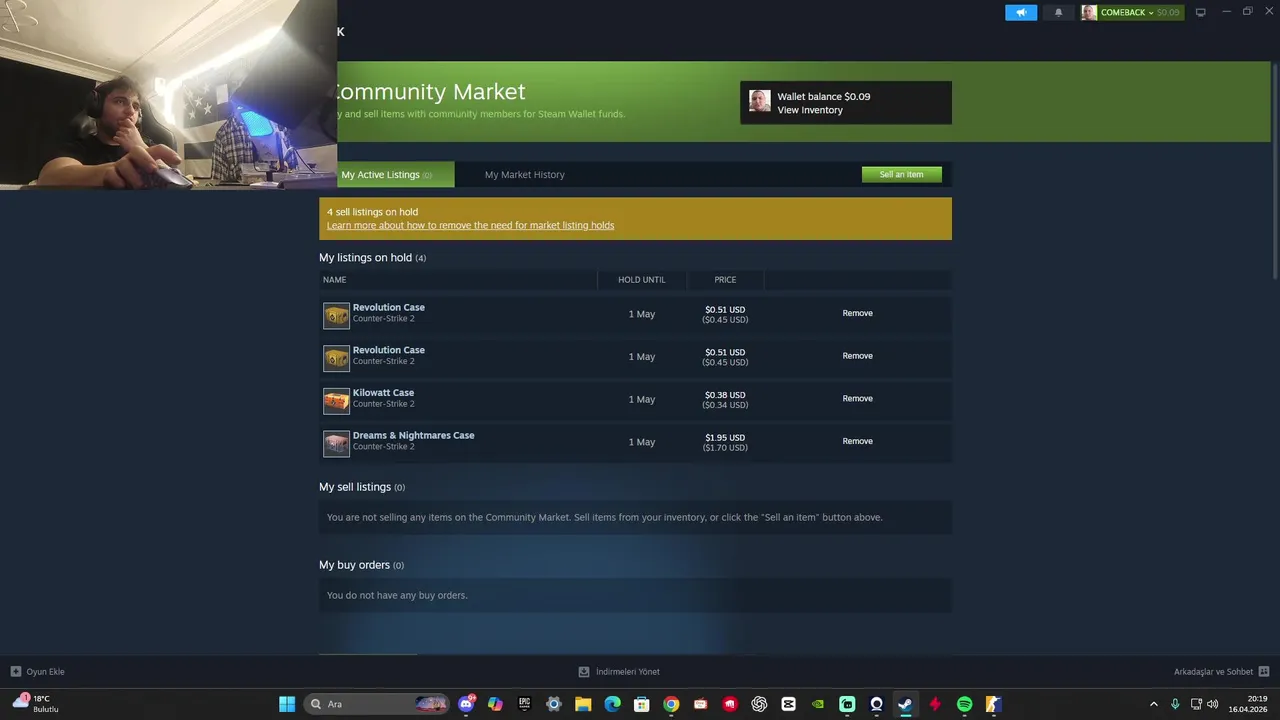The width and height of the screenshot is (1280, 720).
Task: Show hidden system tray icons chevron
Action: 1153,704
